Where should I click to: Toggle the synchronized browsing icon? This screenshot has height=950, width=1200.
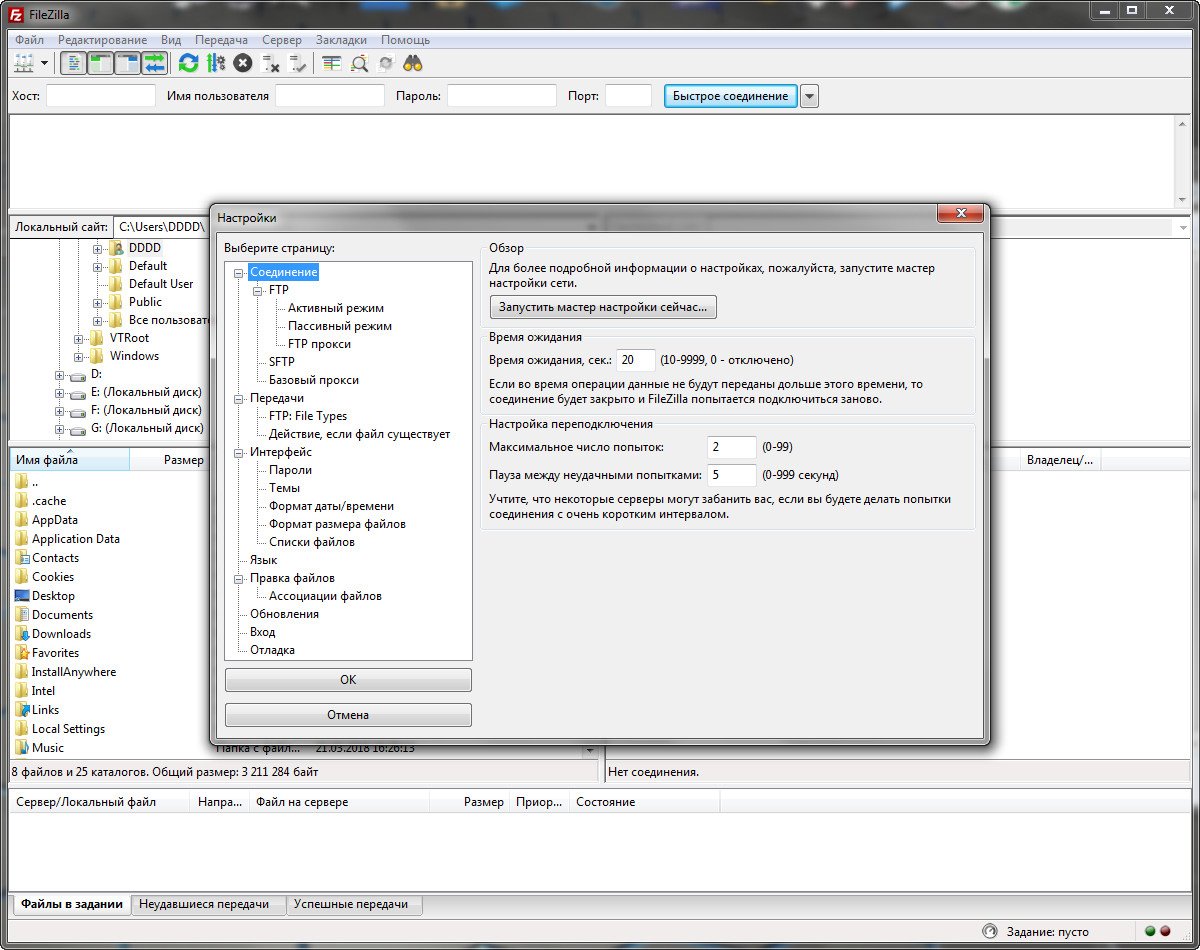(386, 63)
